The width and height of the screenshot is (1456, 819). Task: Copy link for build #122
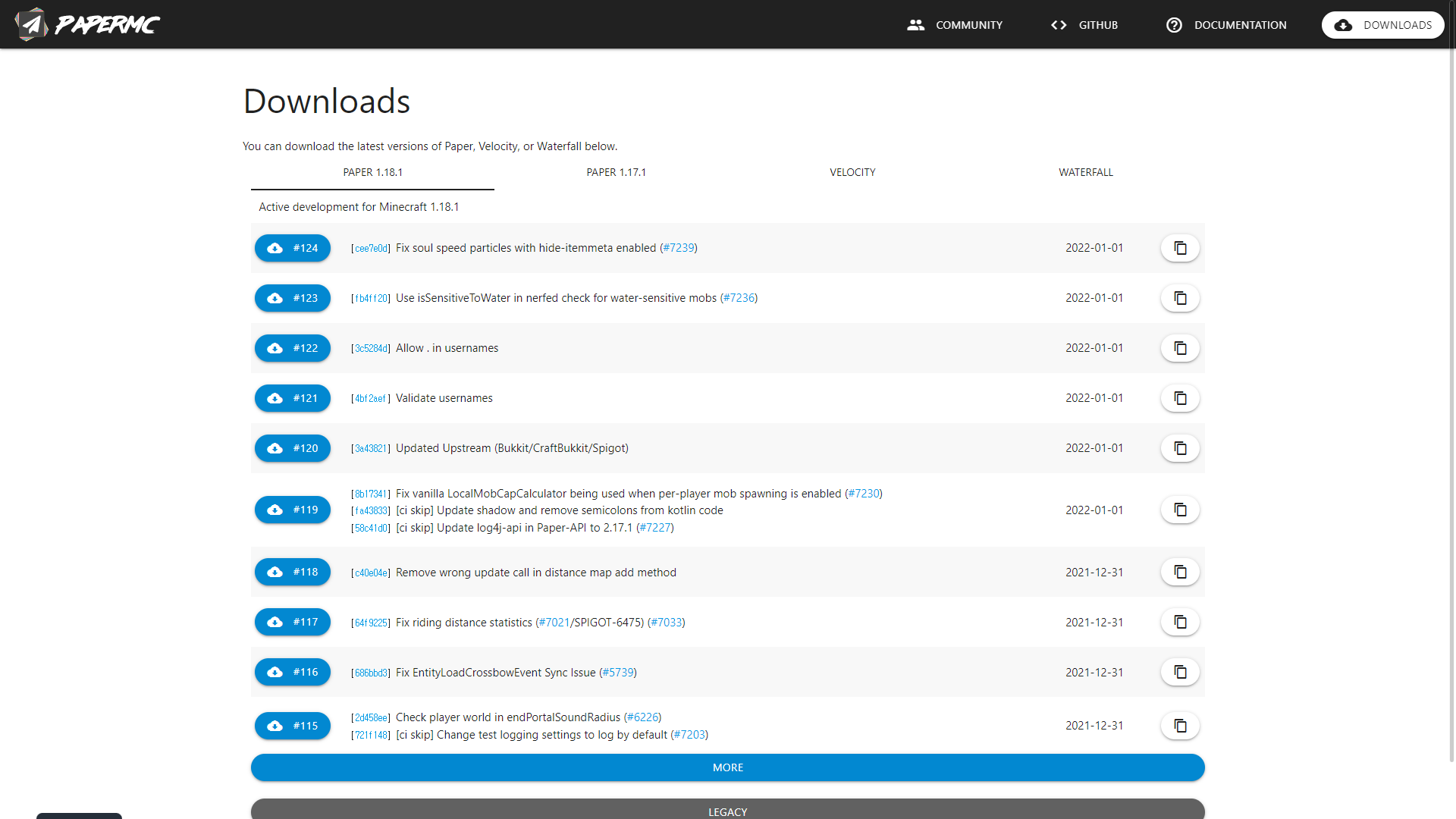tap(1180, 348)
